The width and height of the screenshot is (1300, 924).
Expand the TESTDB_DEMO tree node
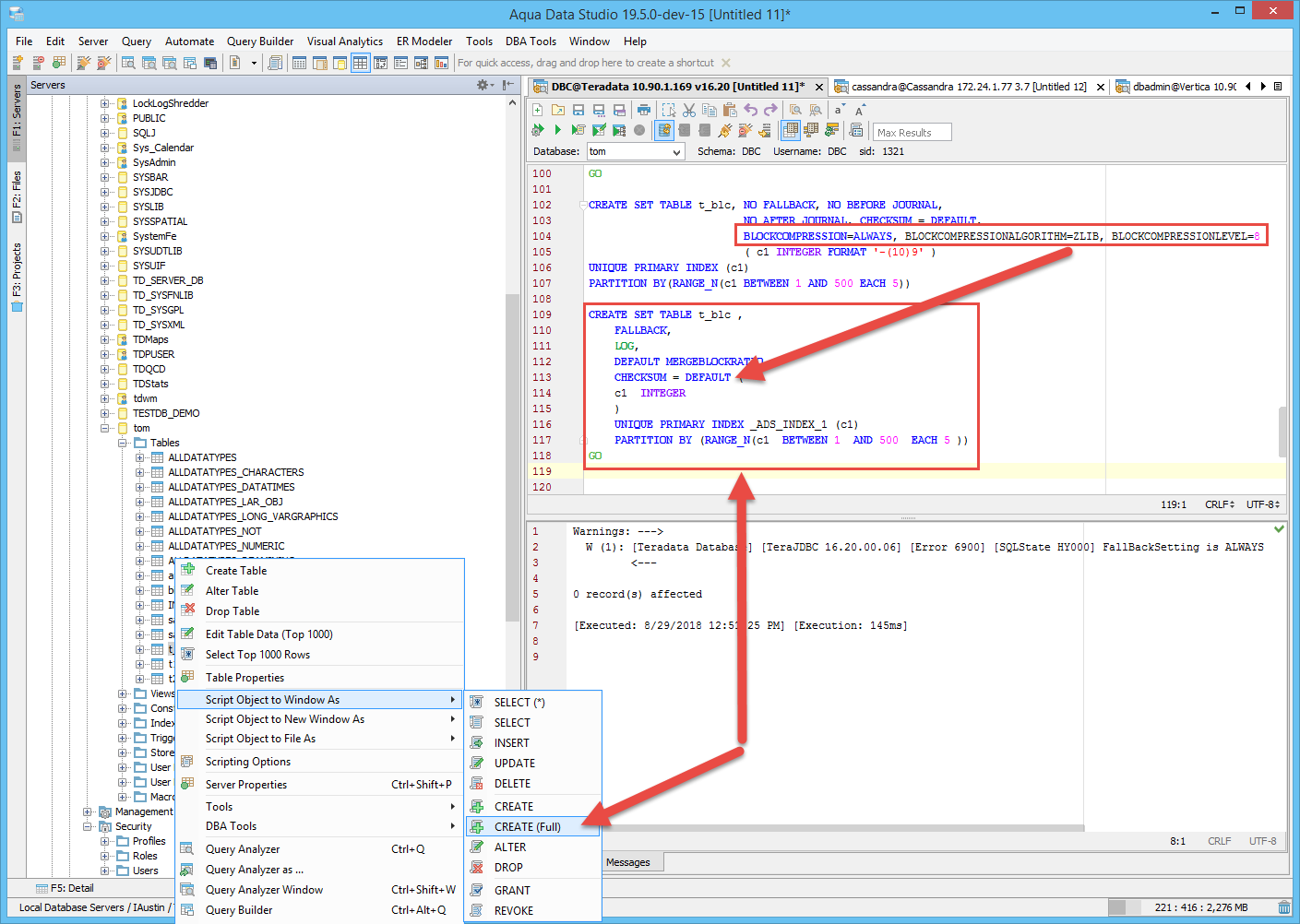pos(104,413)
